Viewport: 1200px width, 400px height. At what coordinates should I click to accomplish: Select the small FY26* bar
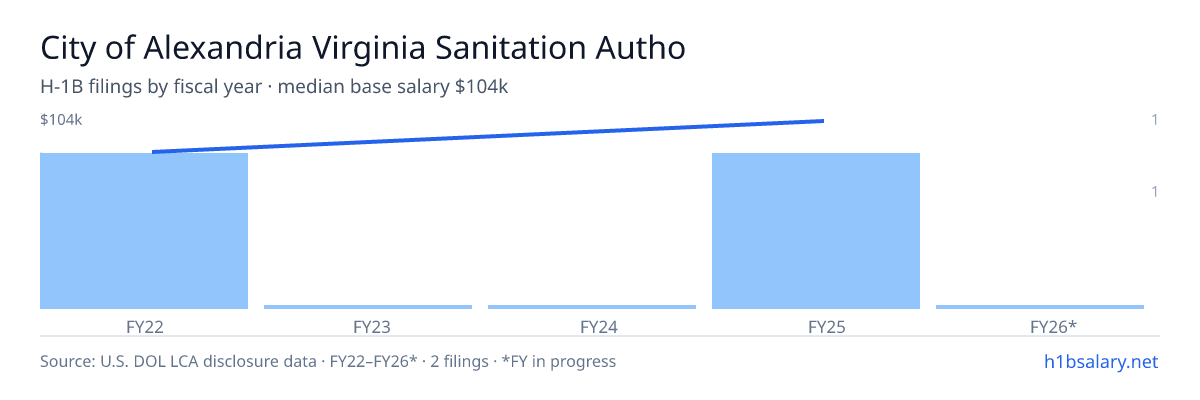click(1040, 307)
